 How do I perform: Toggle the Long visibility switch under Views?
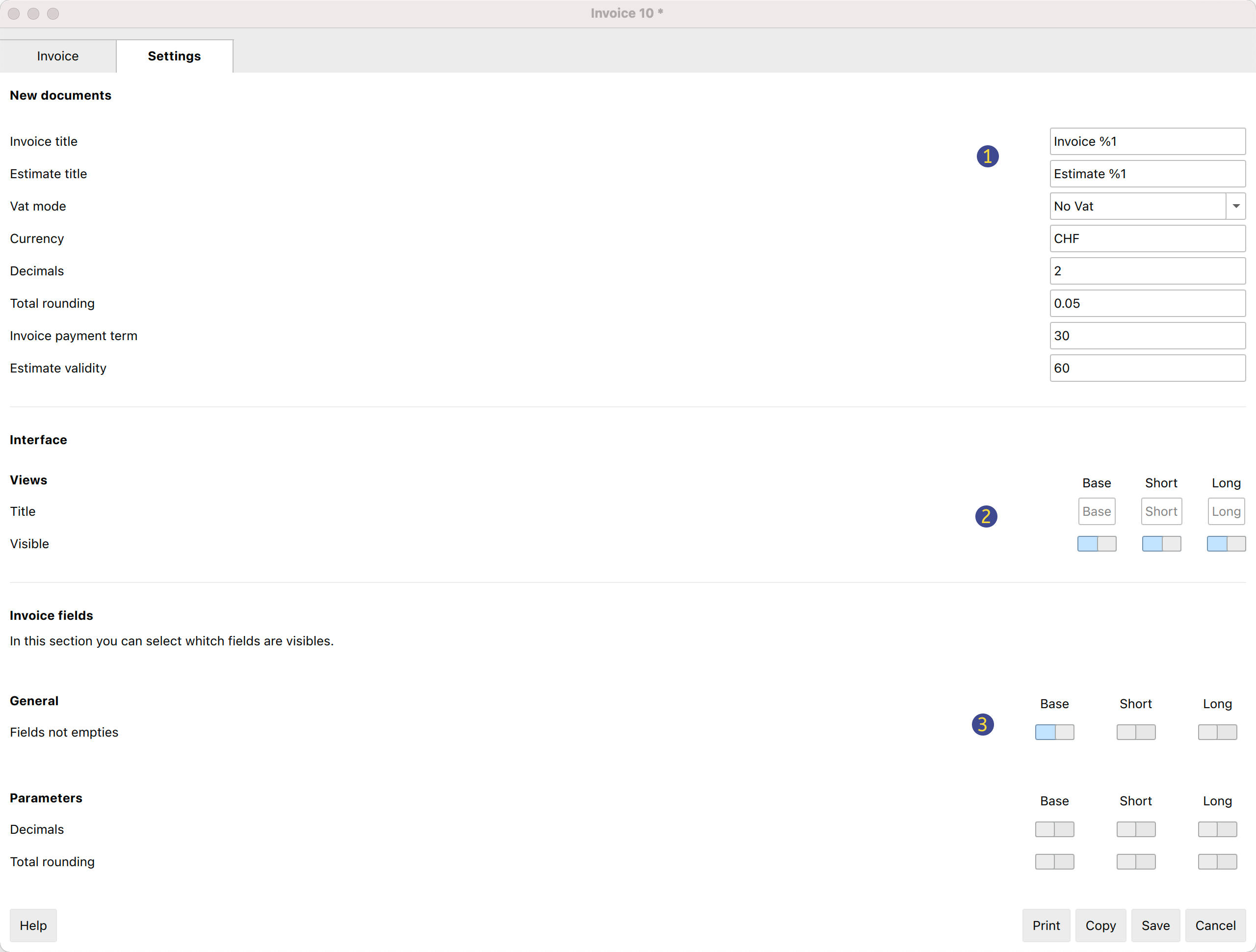[1226, 544]
